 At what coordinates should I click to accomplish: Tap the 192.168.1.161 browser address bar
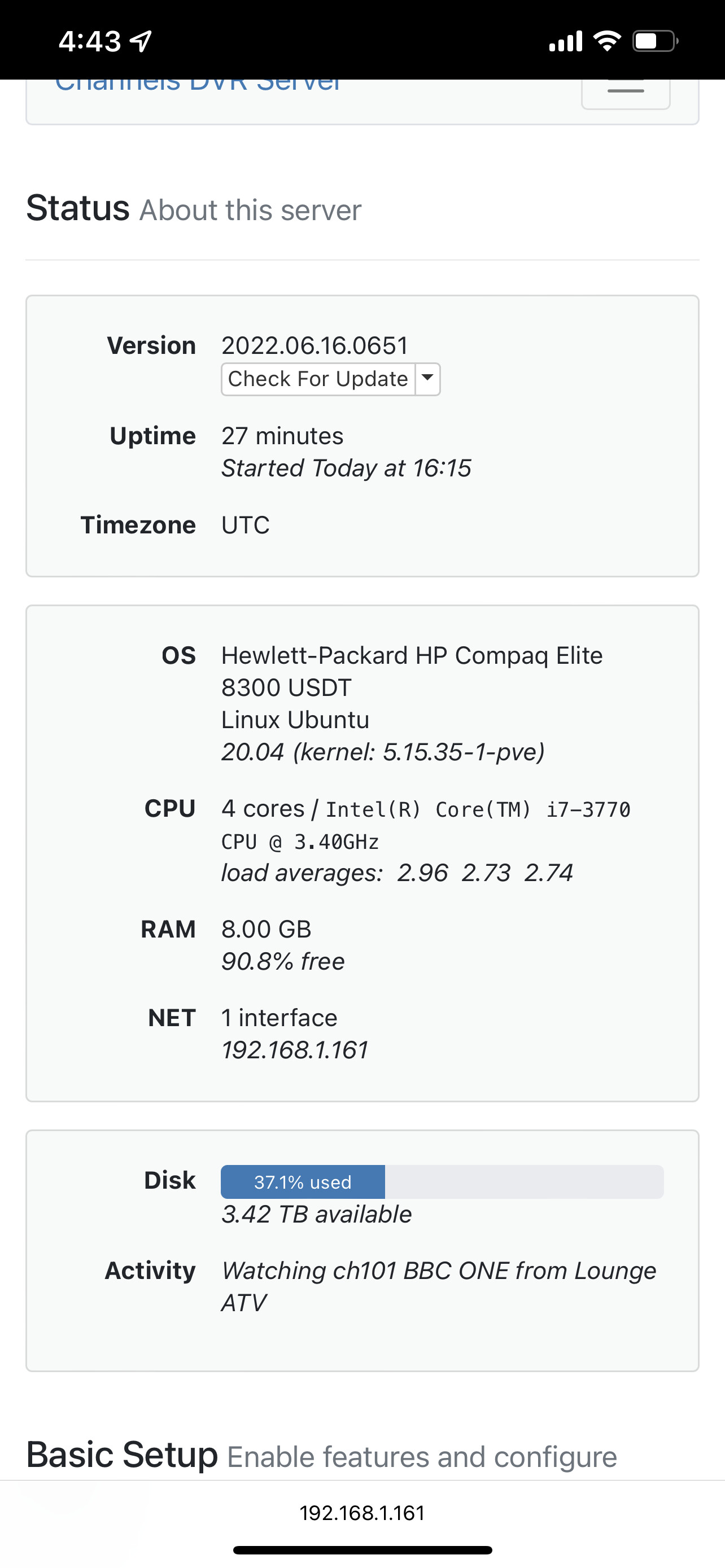362,1513
